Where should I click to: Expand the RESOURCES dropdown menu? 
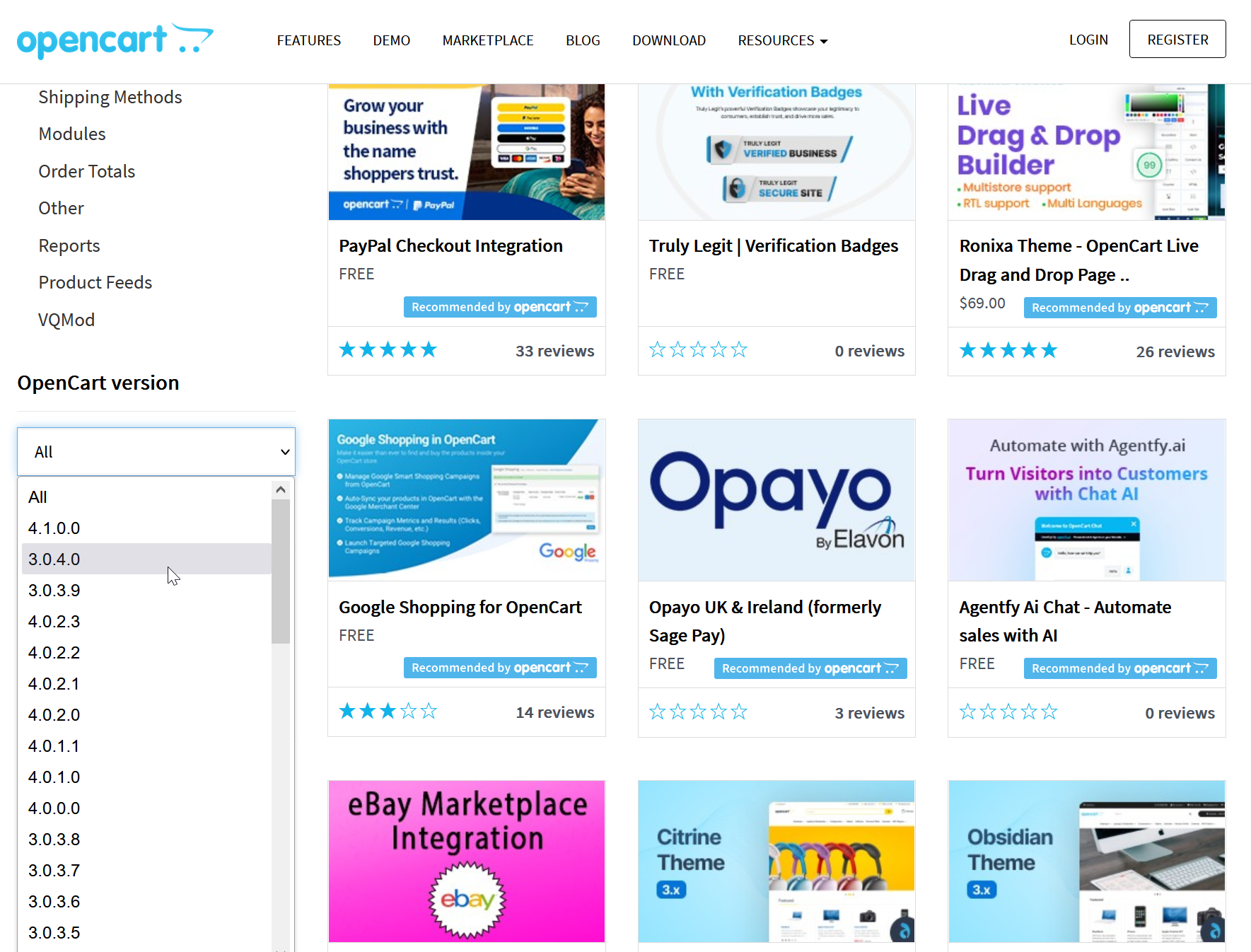click(783, 40)
